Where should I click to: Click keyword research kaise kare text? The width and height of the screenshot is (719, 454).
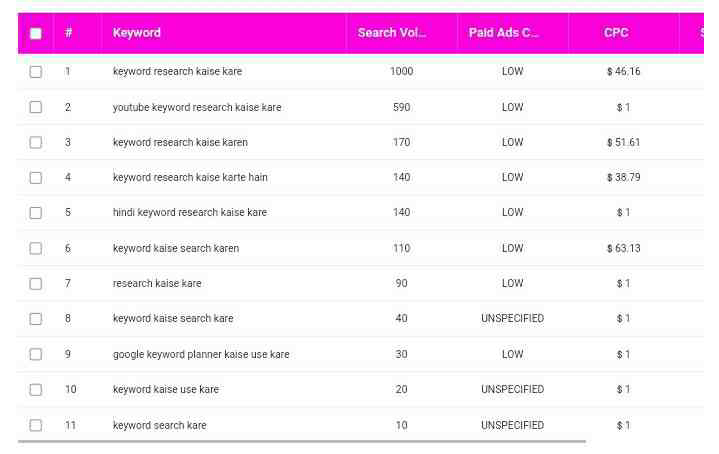pos(177,72)
